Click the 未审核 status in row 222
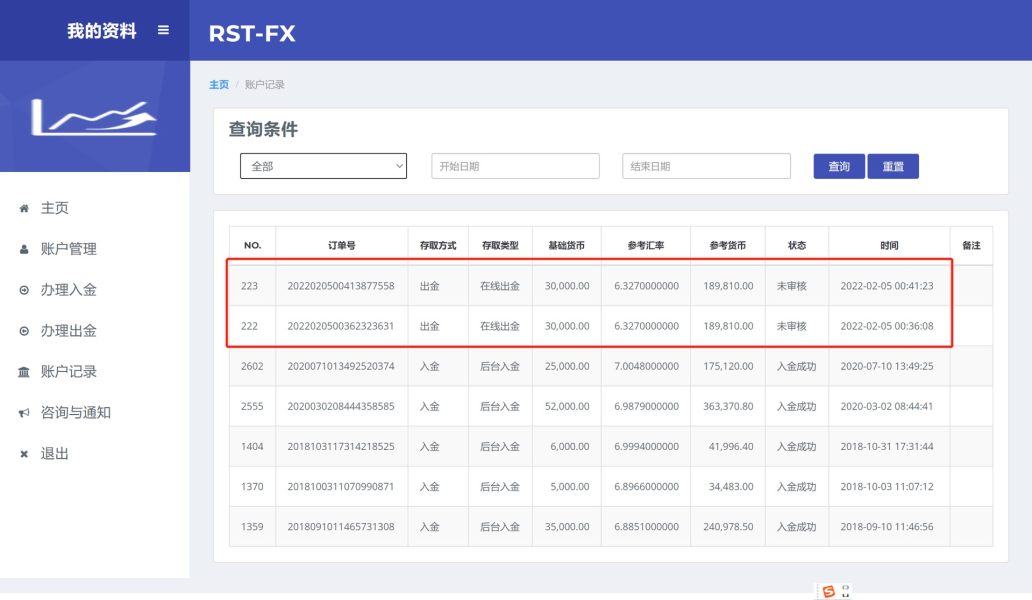Viewport: 1032px width, 600px height. 792,326
